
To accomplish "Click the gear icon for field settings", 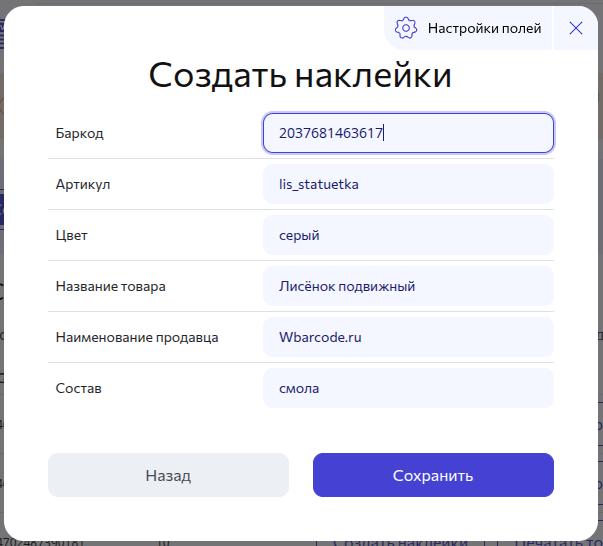I will (x=406, y=28).
